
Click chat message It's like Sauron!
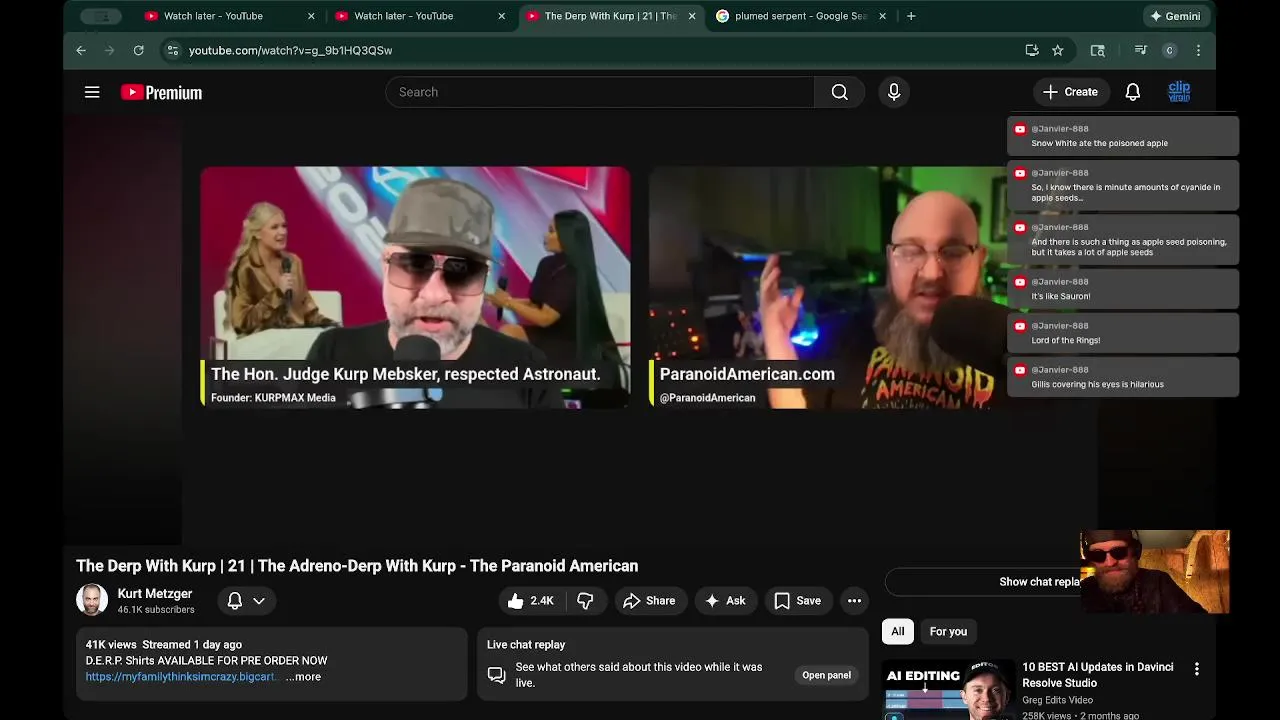point(1123,289)
